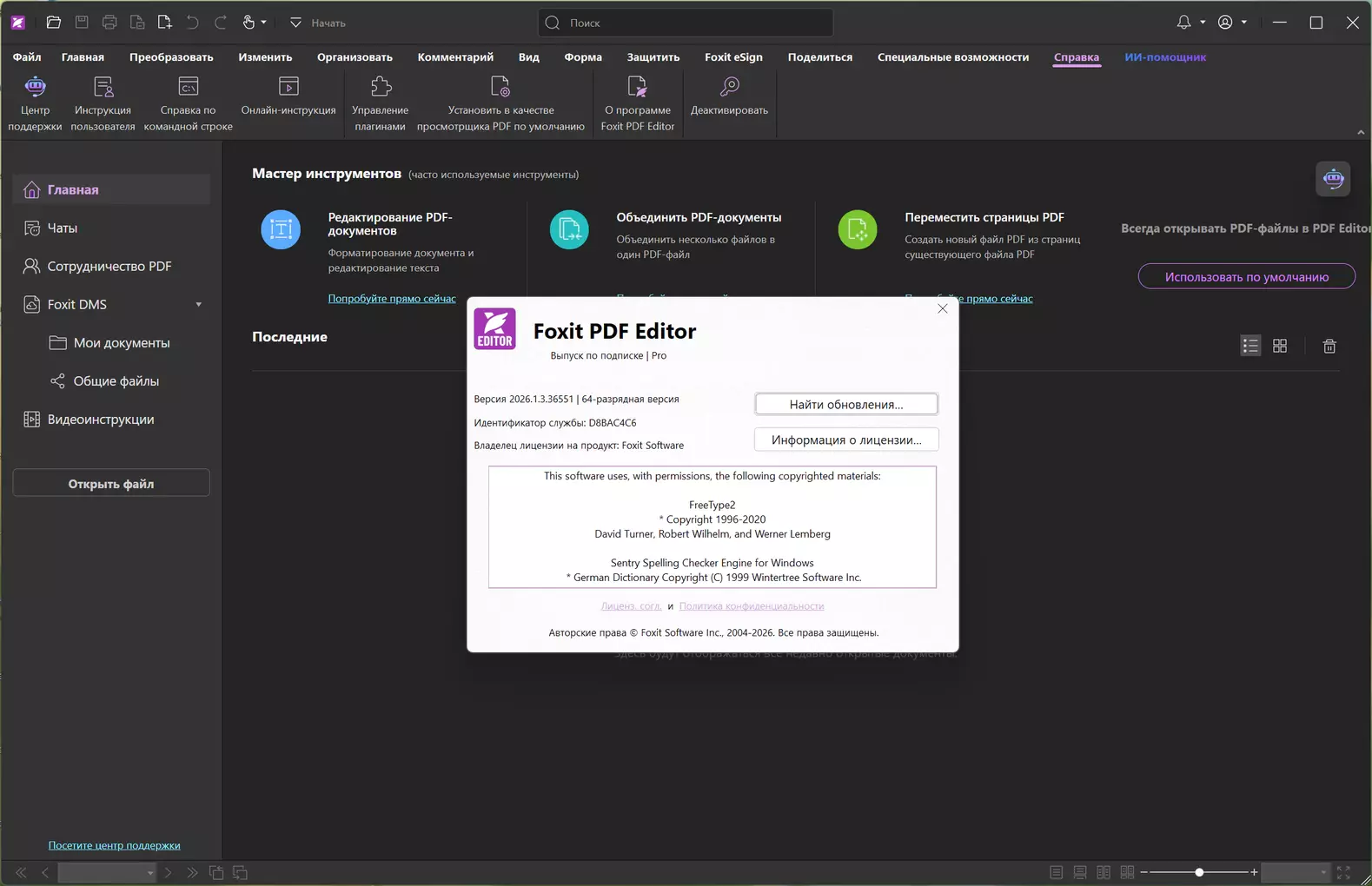
Task: Open Центр поддержки from the ribbon
Action: [x=35, y=103]
